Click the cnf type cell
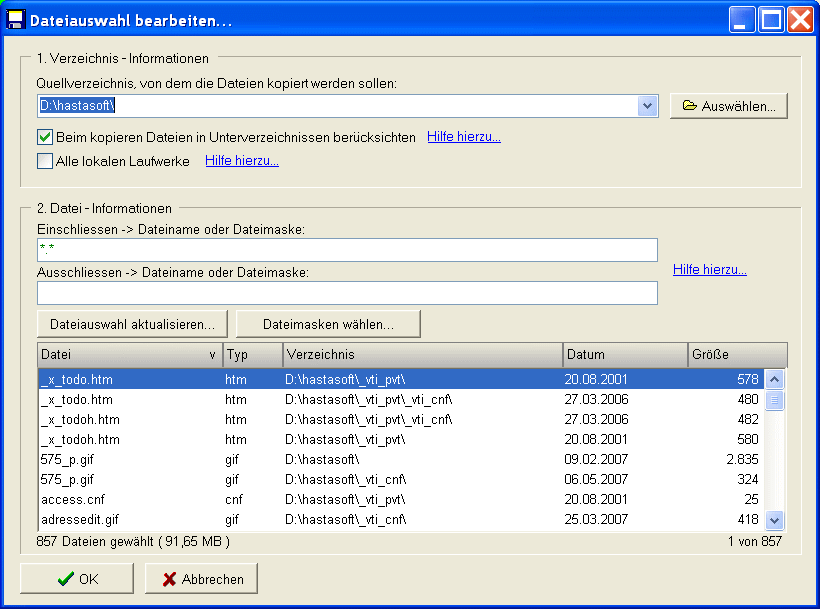Viewport: 820px width, 609px height. coord(234,500)
